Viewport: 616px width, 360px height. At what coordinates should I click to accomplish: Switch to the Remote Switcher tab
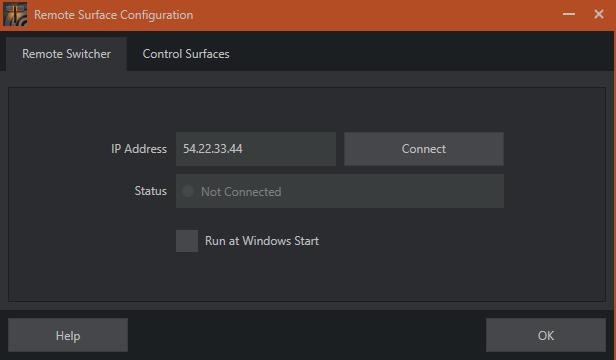tap(66, 54)
